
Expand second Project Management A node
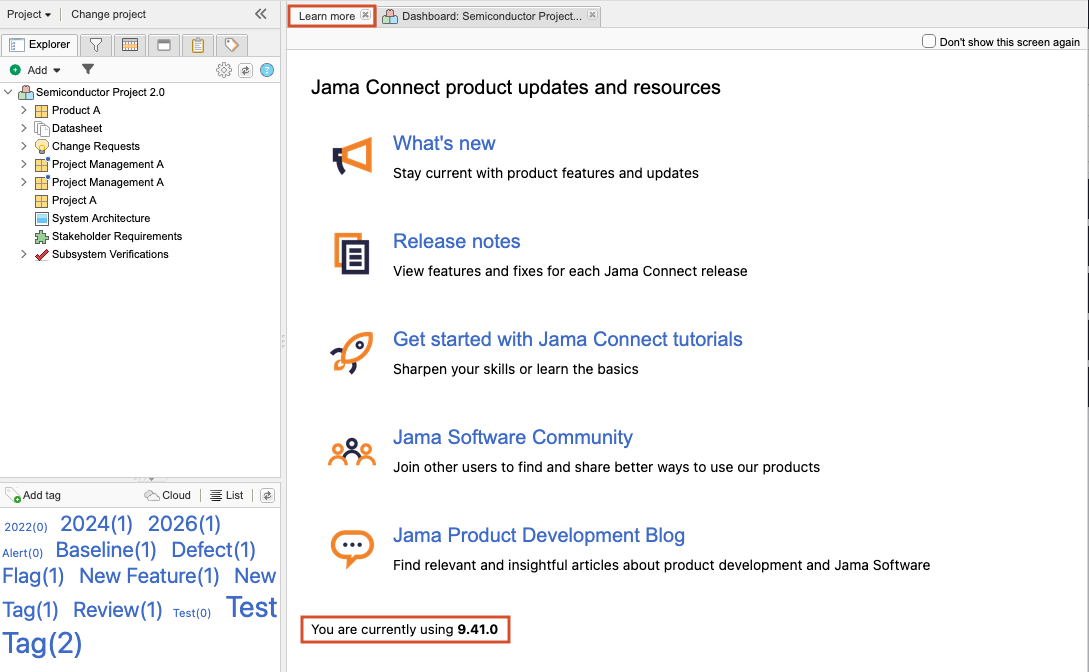[x=24, y=182]
